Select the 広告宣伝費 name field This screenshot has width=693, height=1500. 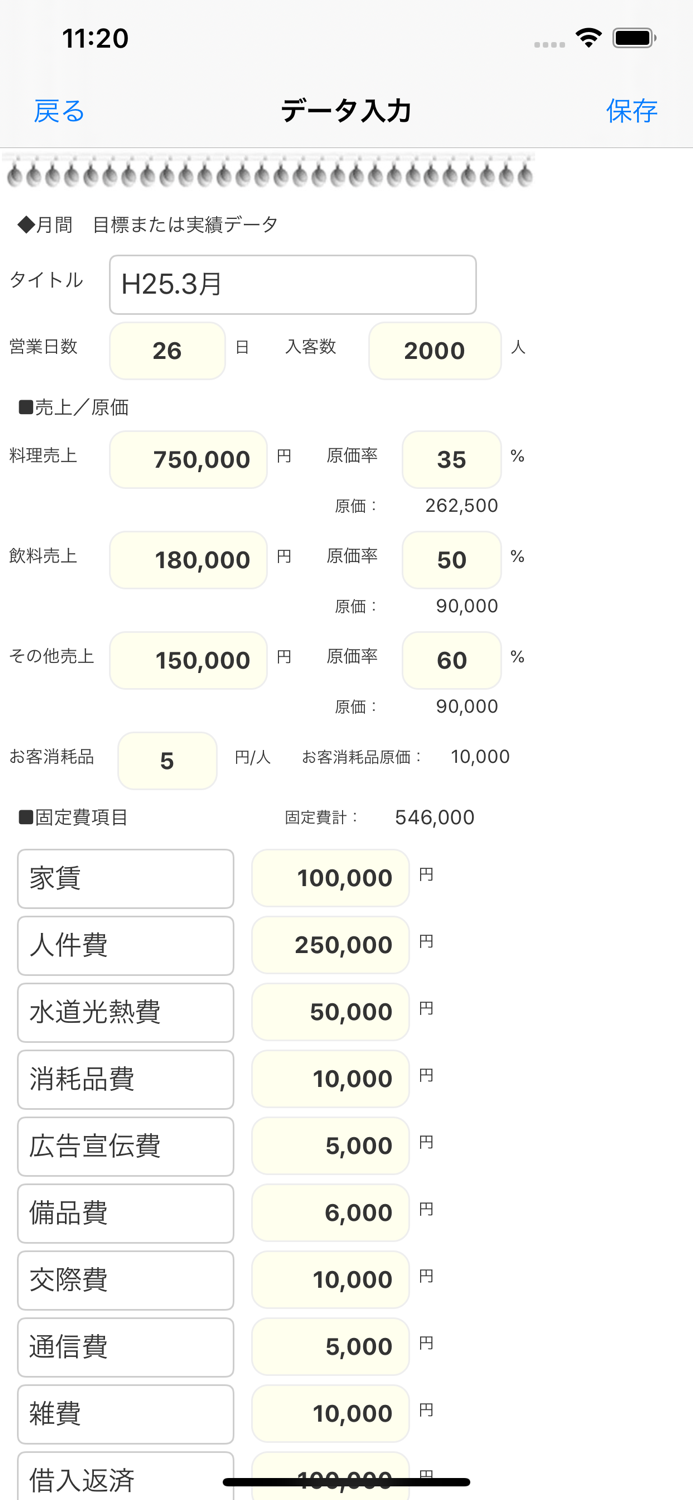click(x=125, y=1146)
